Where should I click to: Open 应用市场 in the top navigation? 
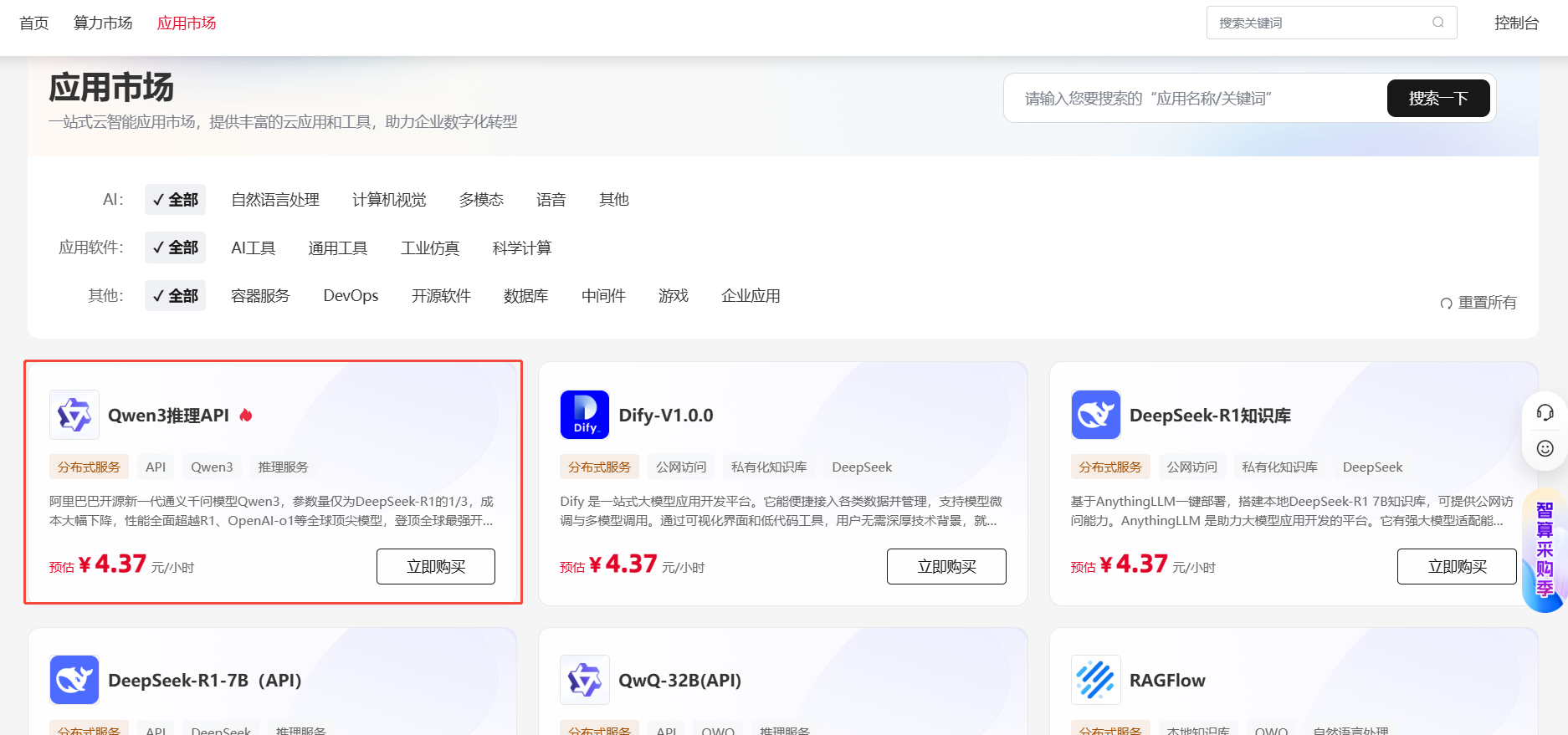[187, 23]
